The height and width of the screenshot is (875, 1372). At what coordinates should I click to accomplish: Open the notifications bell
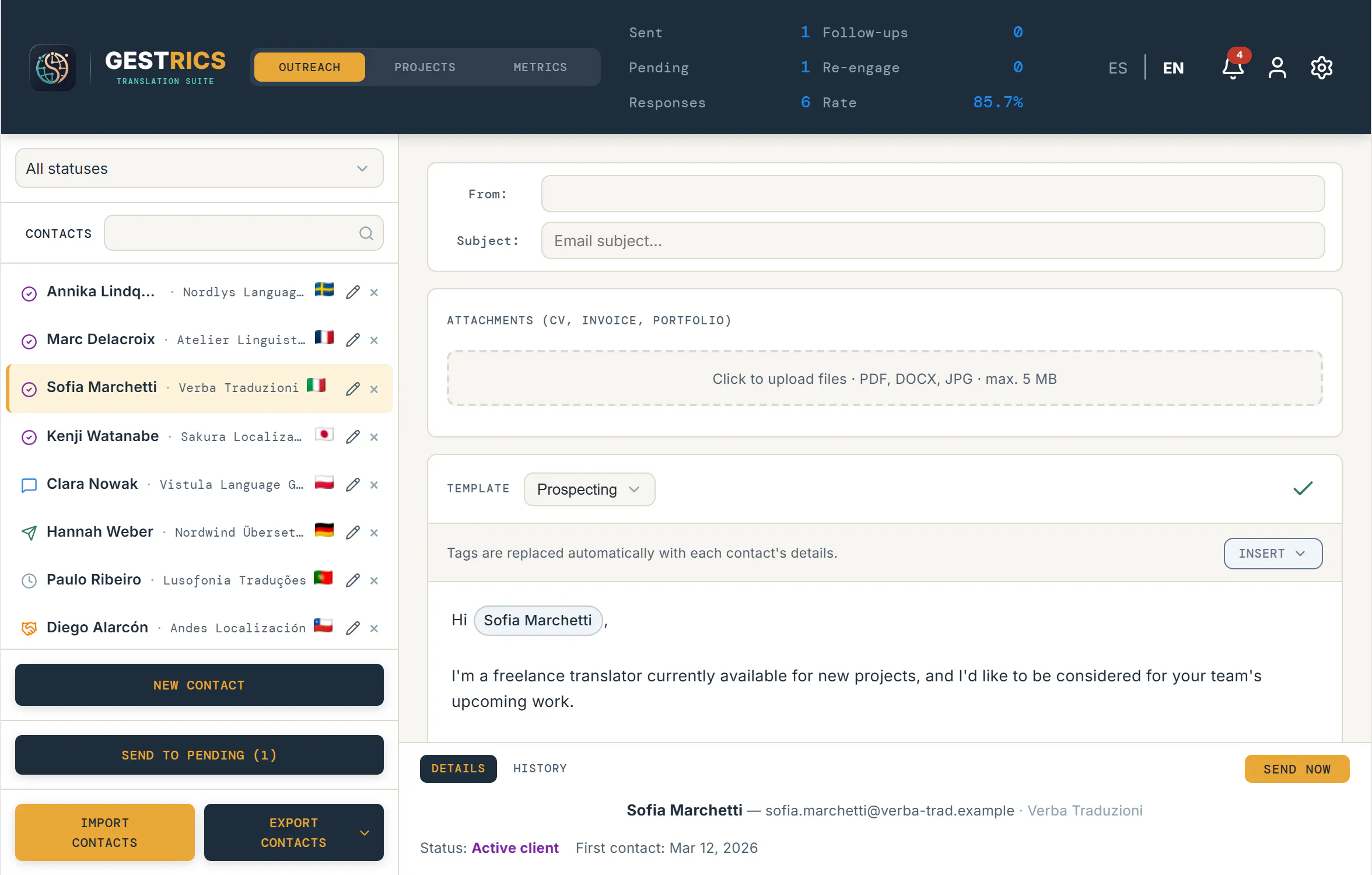point(1233,68)
